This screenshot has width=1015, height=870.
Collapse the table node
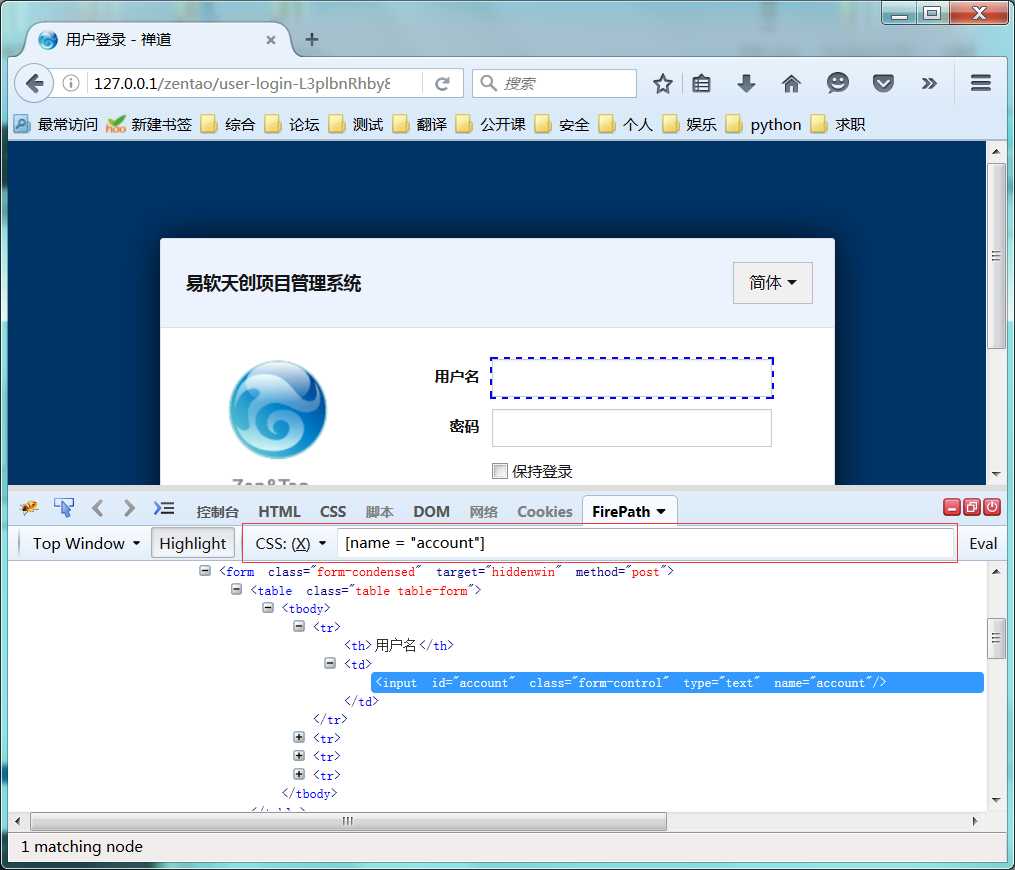[x=236, y=589]
